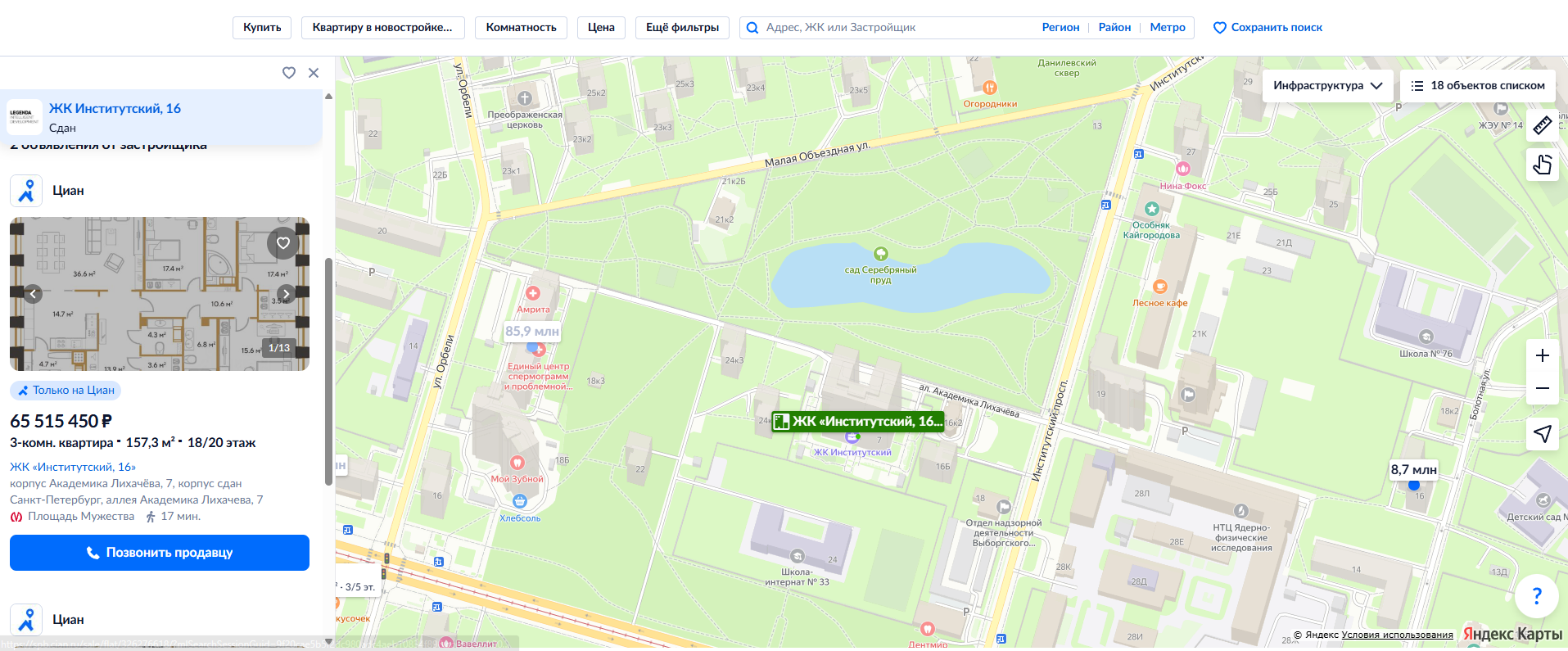Viewport: 1568px width, 651px height.
Task: Click the Школа № 76 map pin
Action: pyautogui.click(x=1426, y=337)
